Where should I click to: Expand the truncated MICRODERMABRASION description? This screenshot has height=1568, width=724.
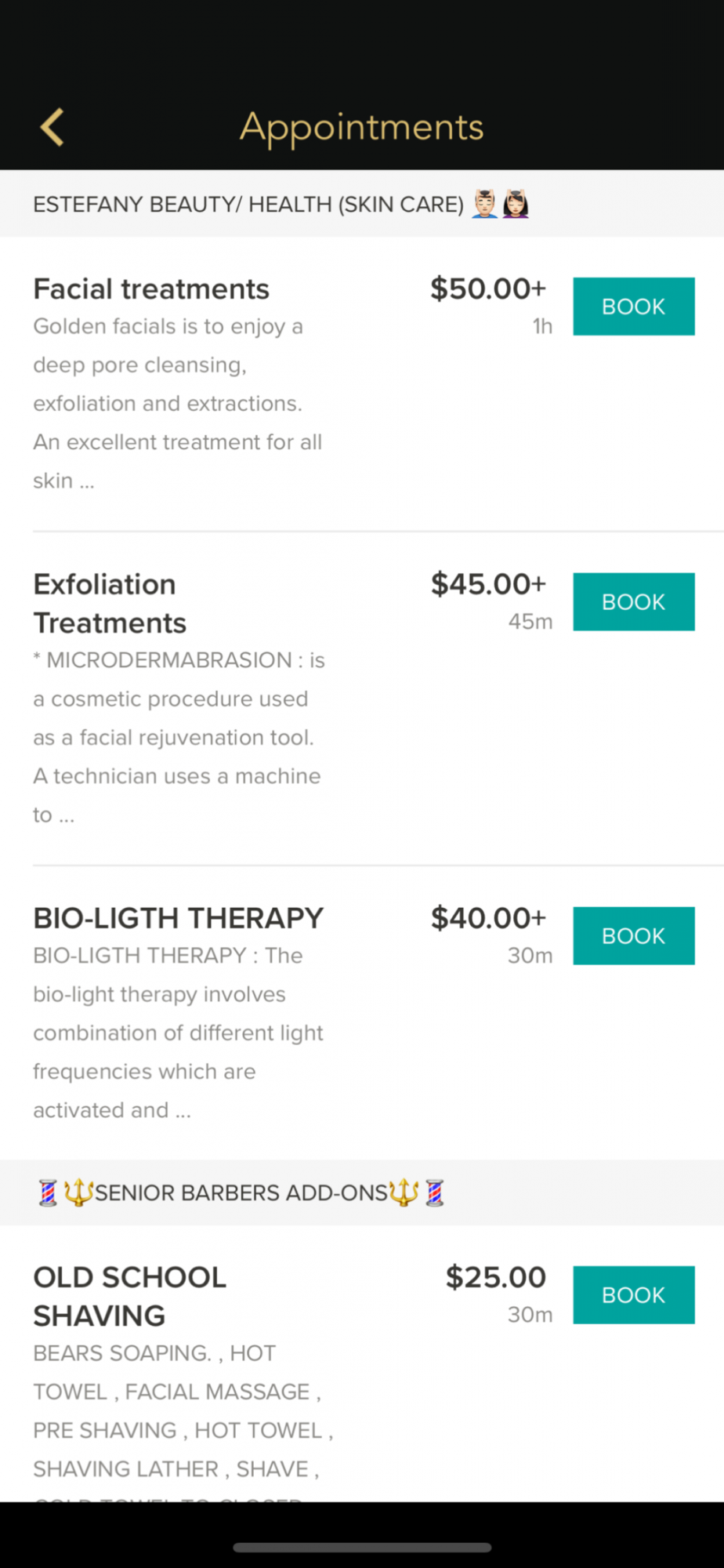coord(179,737)
